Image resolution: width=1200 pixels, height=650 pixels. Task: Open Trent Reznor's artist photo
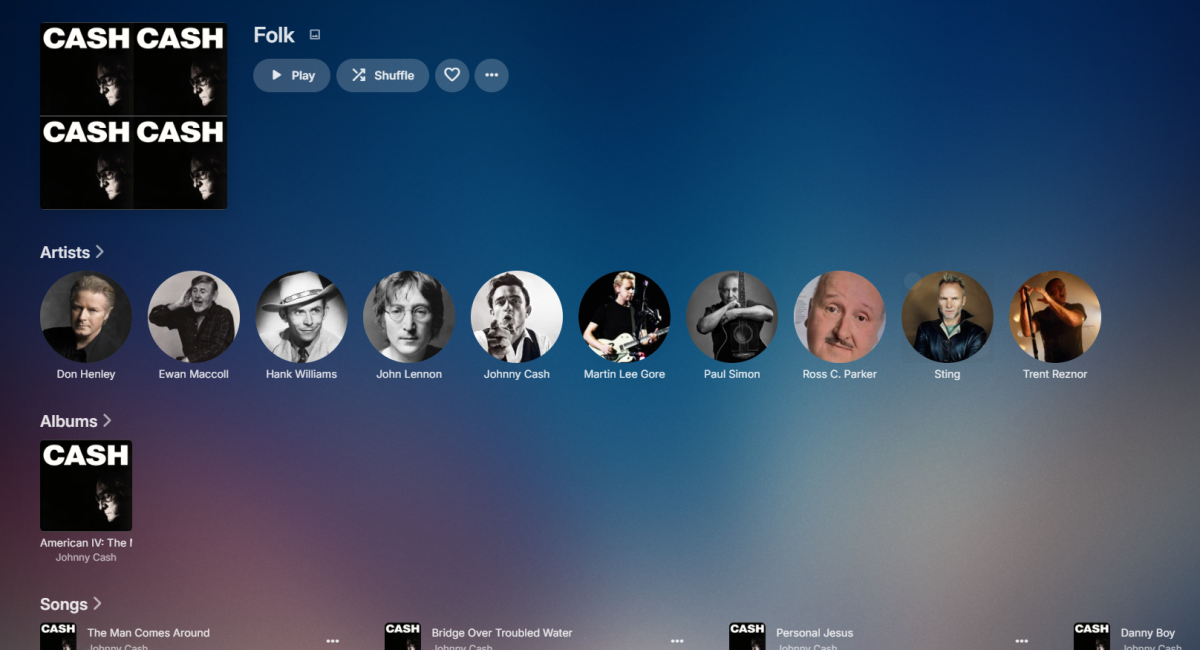tap(1055, 316)
